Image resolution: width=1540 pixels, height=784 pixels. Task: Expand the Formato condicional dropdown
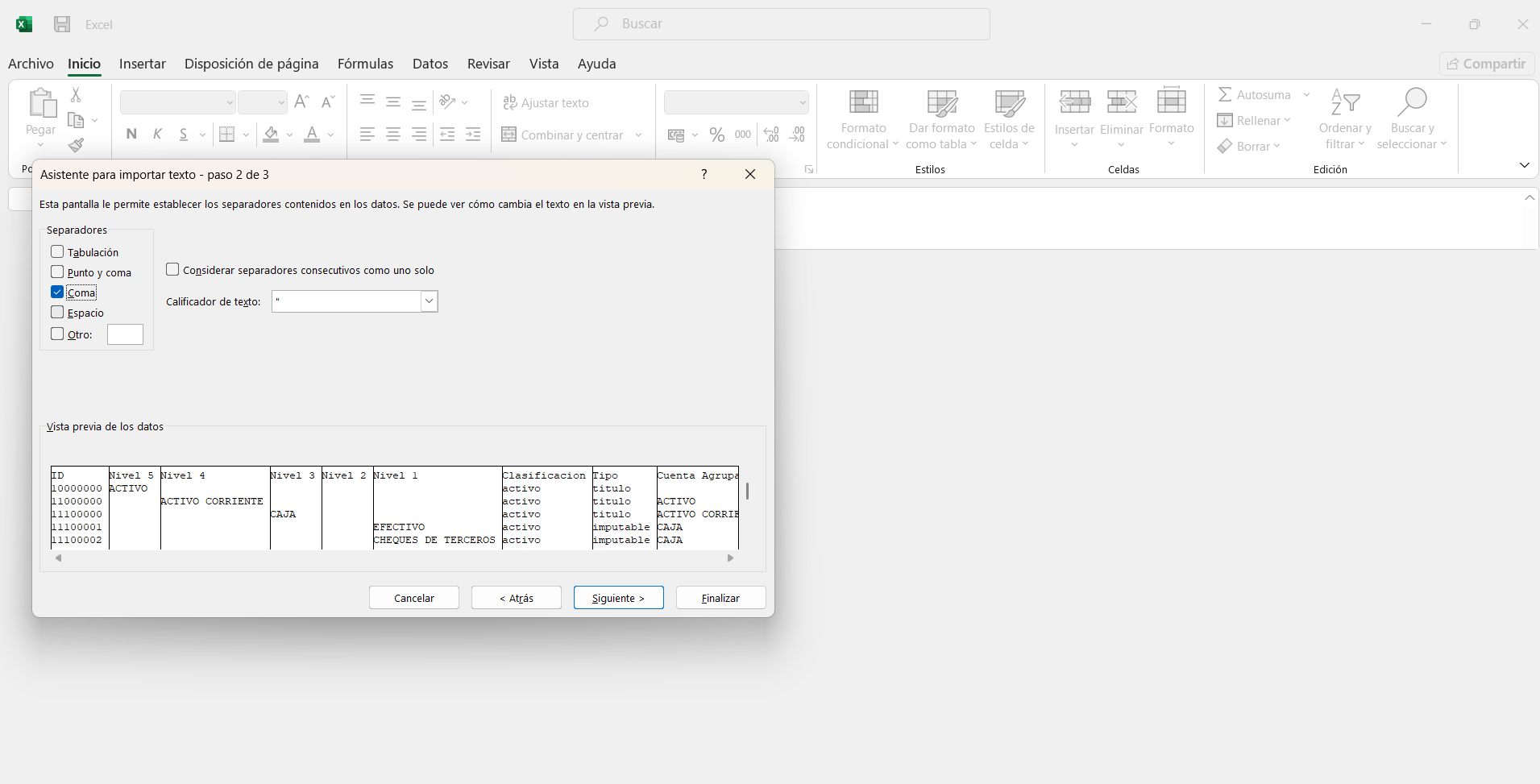pyautogui.click(x=862, y=144)
